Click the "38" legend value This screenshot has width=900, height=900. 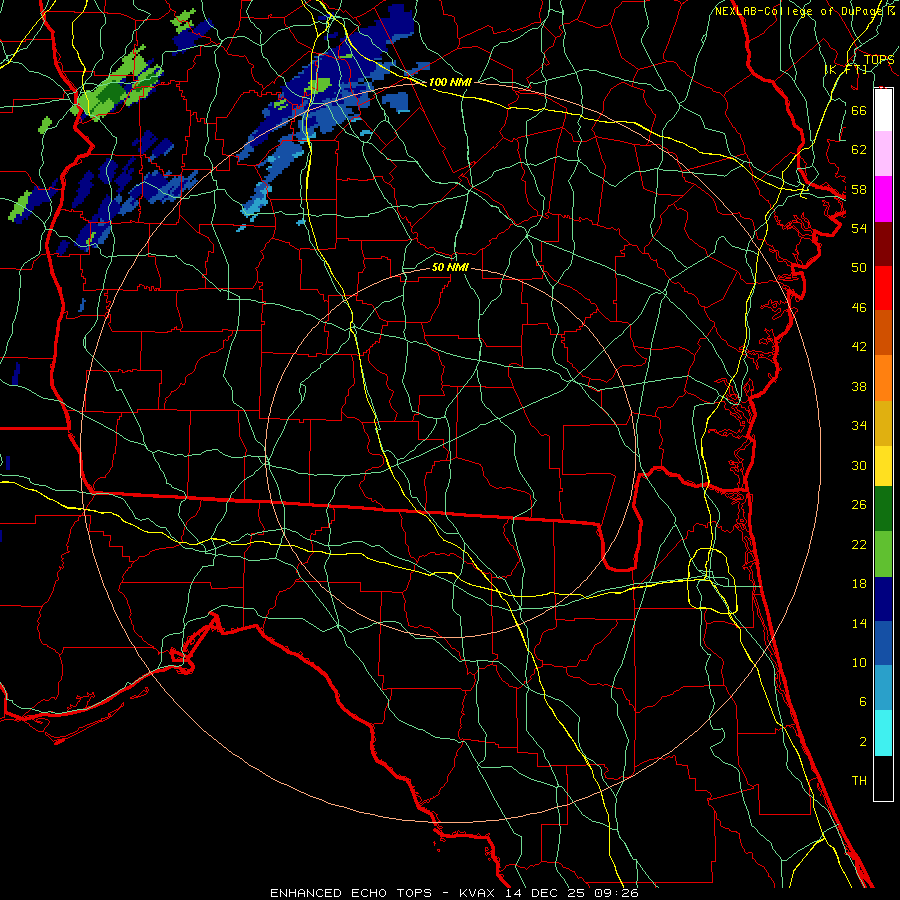pyautogui.click(x=859, y=386)
